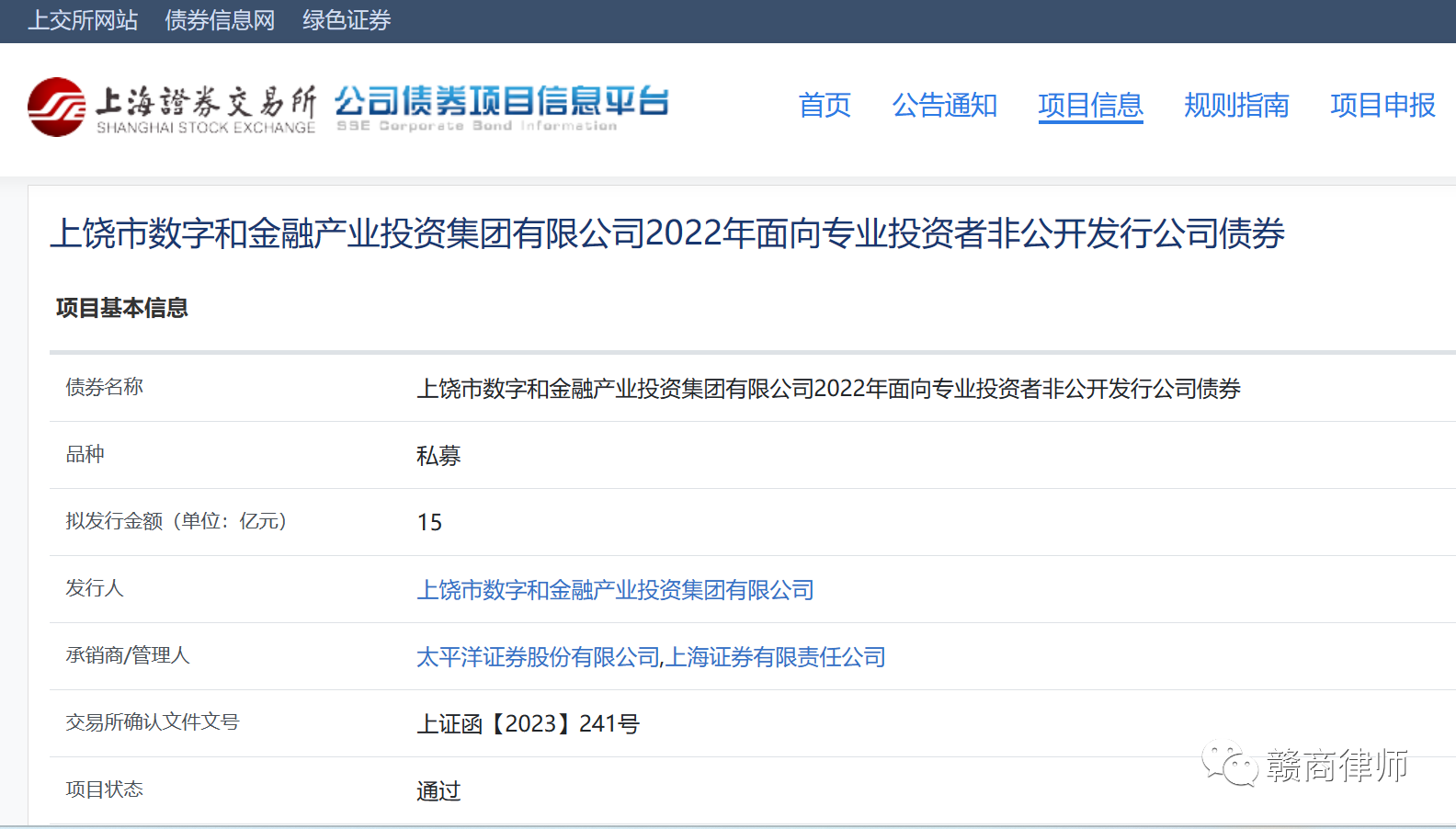Go to 债券信息网 from top bar
Image resolution: width=1456 pixels, height=829 pixels.
[220, 20]
